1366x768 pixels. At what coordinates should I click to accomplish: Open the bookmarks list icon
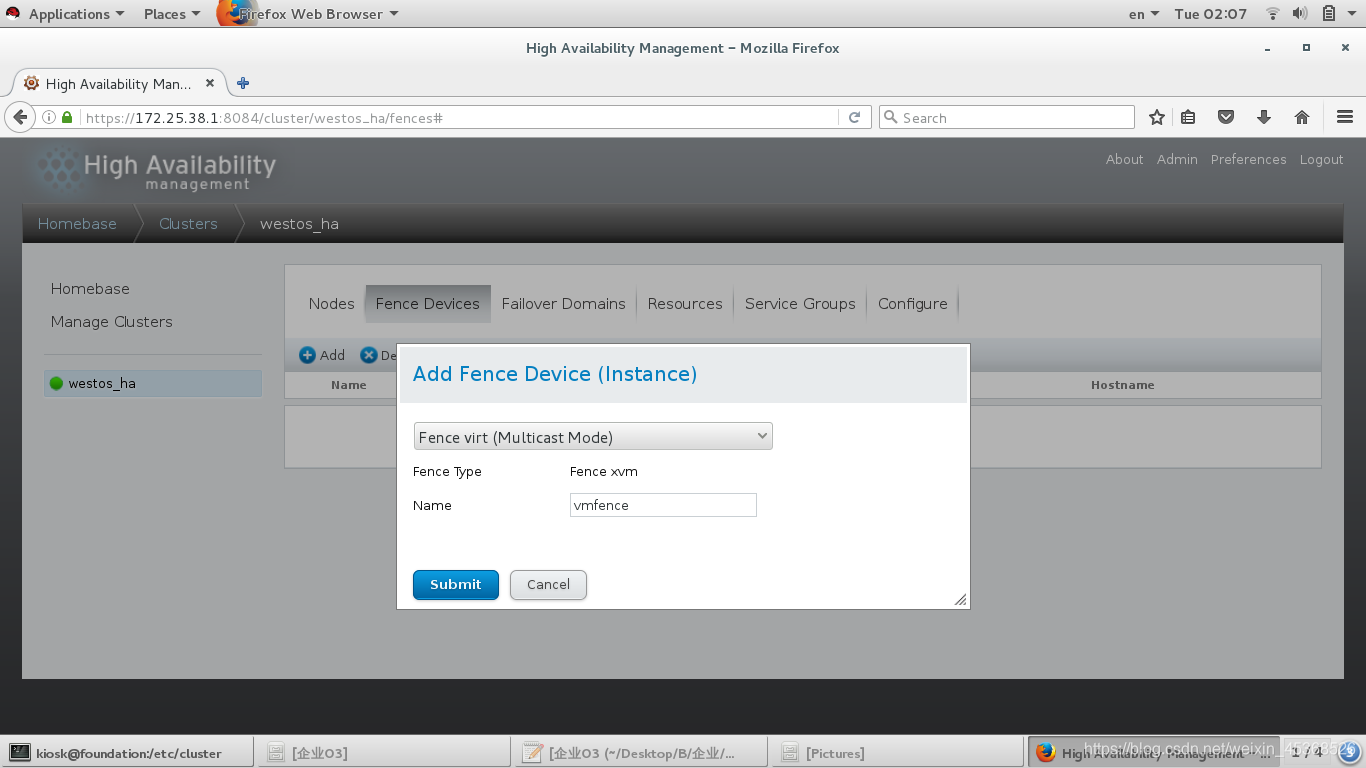click(x=1188, y=117)
